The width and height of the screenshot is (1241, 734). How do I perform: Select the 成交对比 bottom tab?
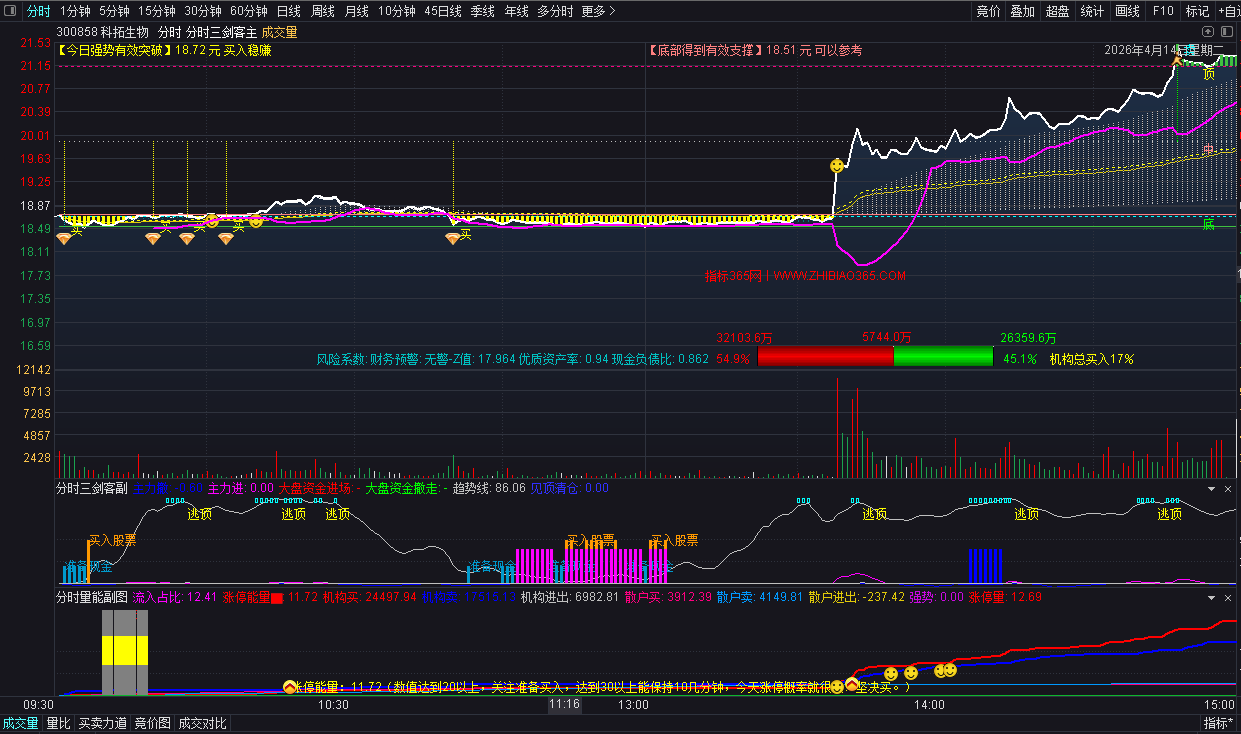(x=203, y=723)
